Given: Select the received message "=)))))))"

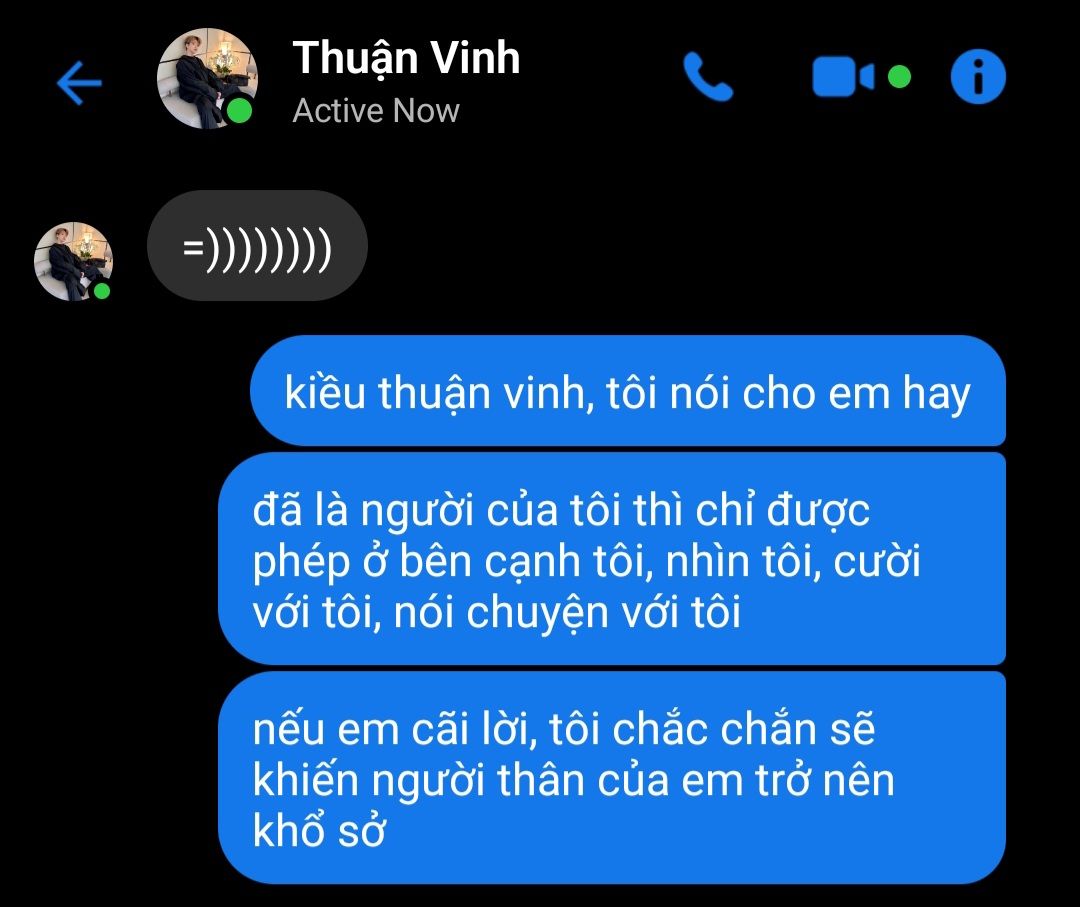Looking at the screenshot, I should point(257,246).
